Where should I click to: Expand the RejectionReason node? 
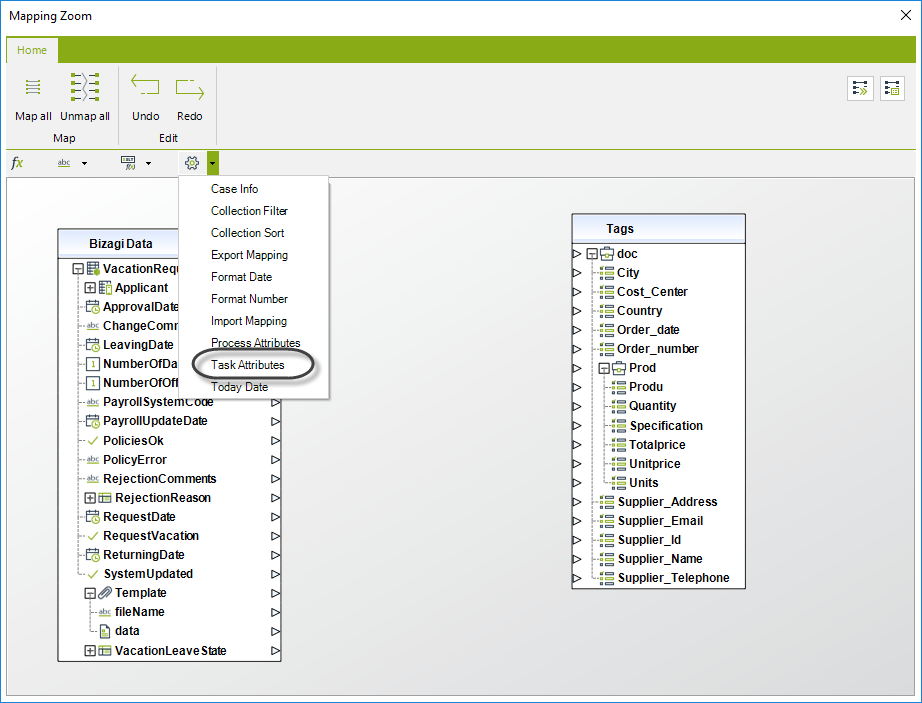point(90,498)
